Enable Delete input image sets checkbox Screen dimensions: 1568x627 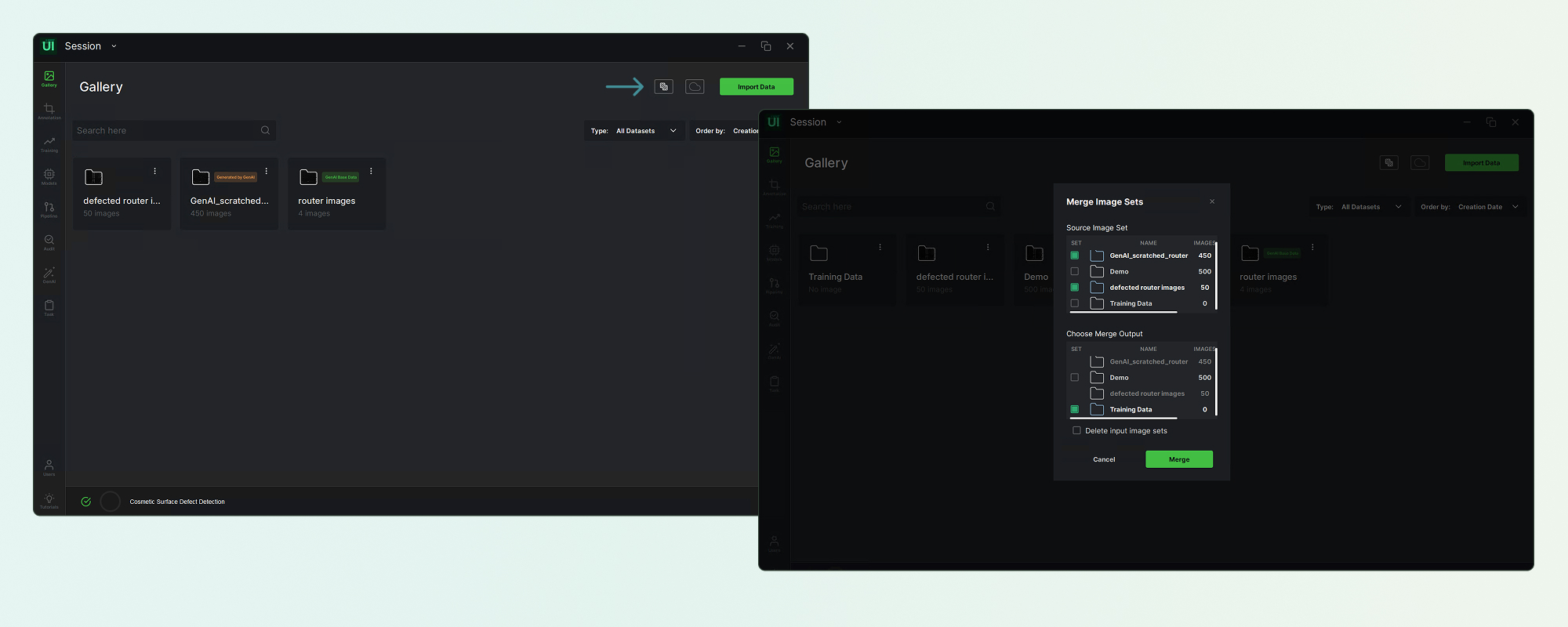coord(1076,430)
